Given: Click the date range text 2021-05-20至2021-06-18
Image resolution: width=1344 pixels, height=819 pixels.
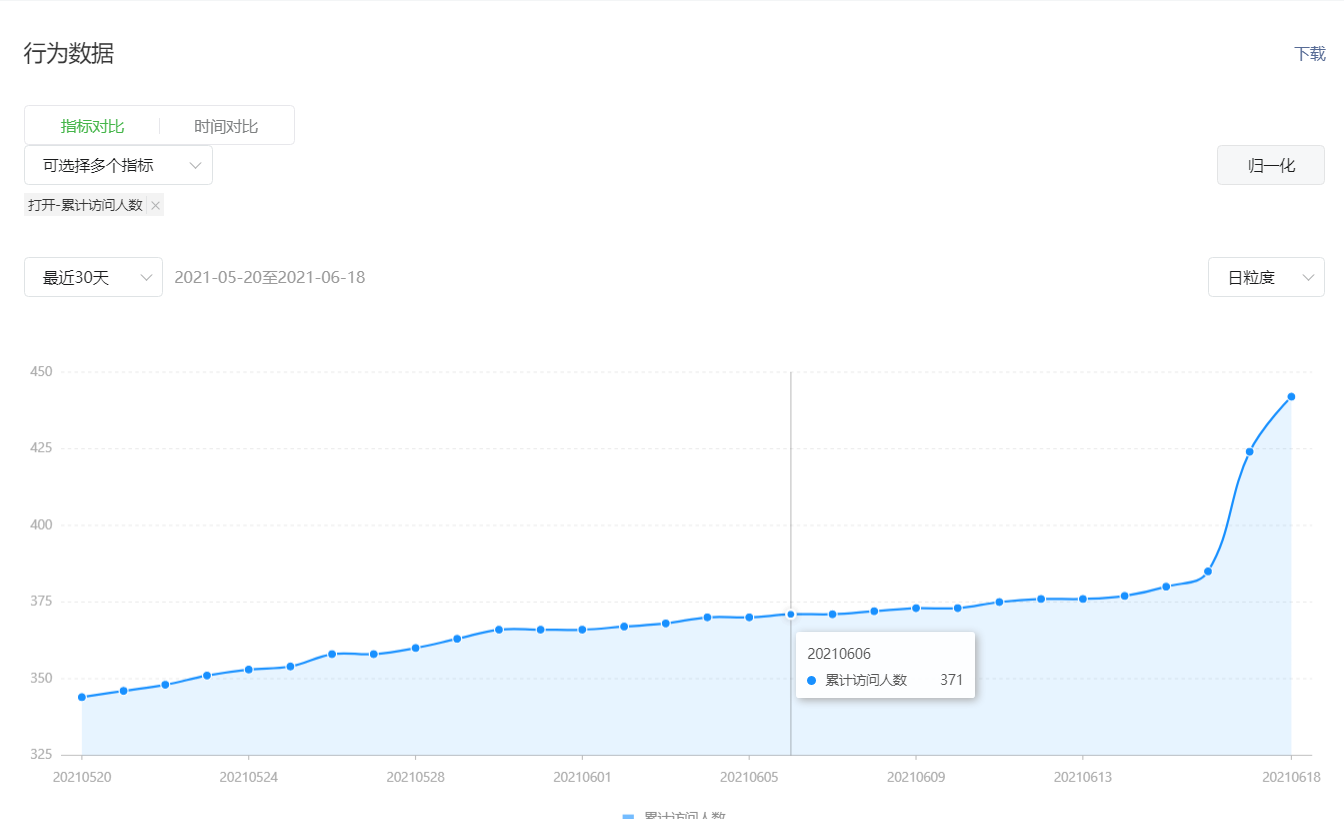Looking at the screenshot, I should [x=270, y=277].
